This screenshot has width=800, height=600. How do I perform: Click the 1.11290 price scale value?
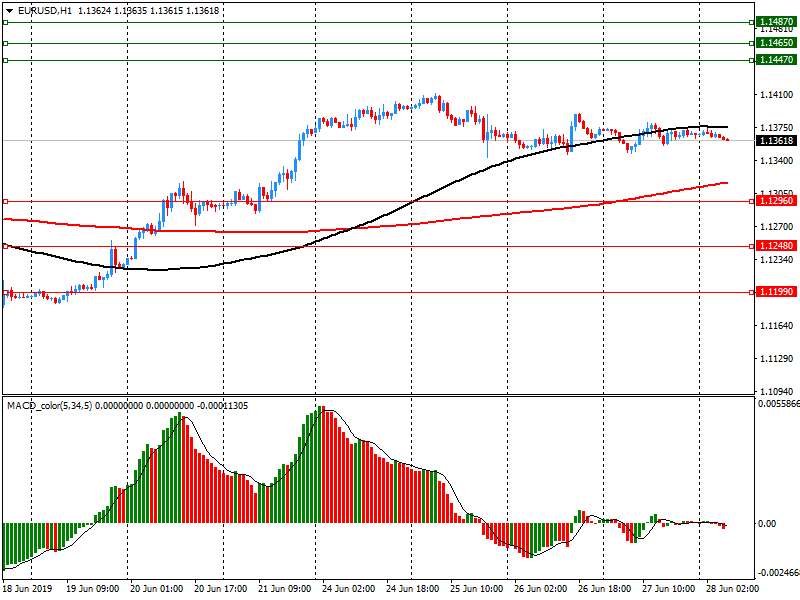[x=777, y=359]
